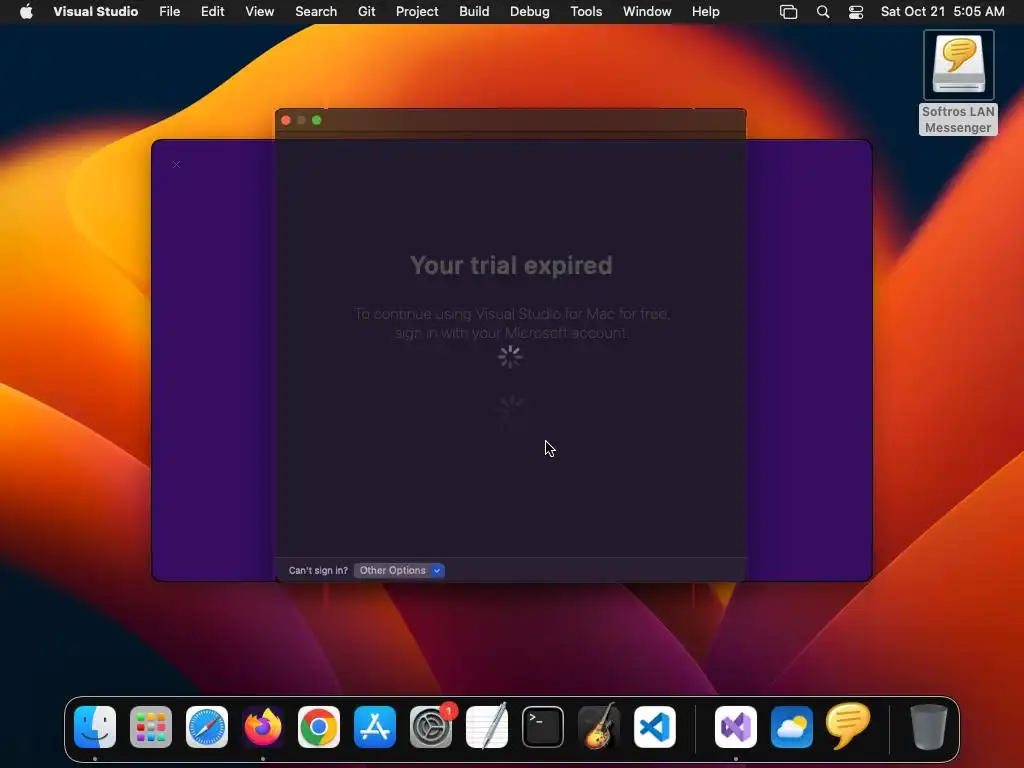Viewport: 1024px width, 768px height.
Task: Select Softros LAN Messenger desktop drive icon
Action: (x=958, y=82)
